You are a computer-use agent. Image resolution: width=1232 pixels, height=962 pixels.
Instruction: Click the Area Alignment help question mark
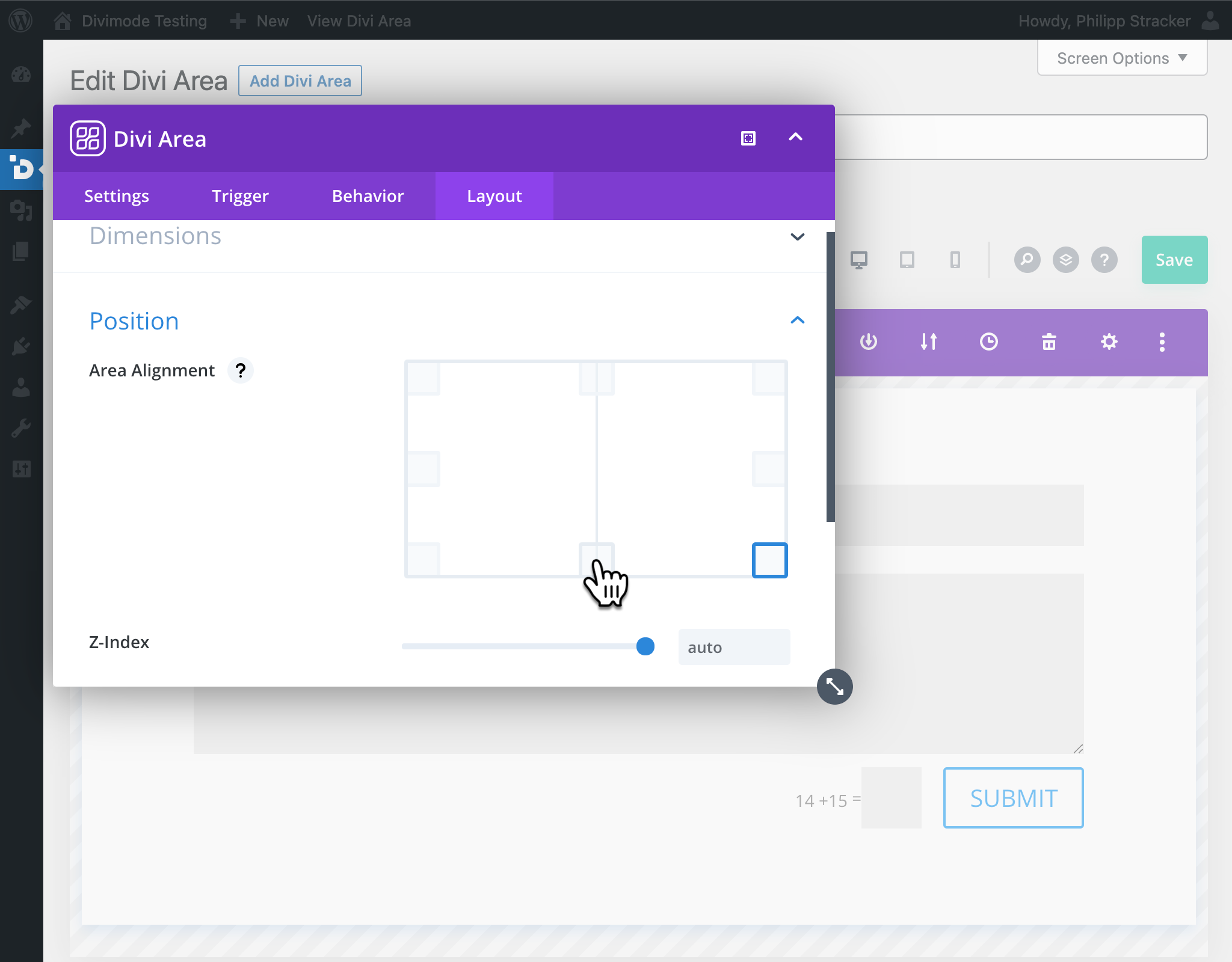click(x=241, y=370)
